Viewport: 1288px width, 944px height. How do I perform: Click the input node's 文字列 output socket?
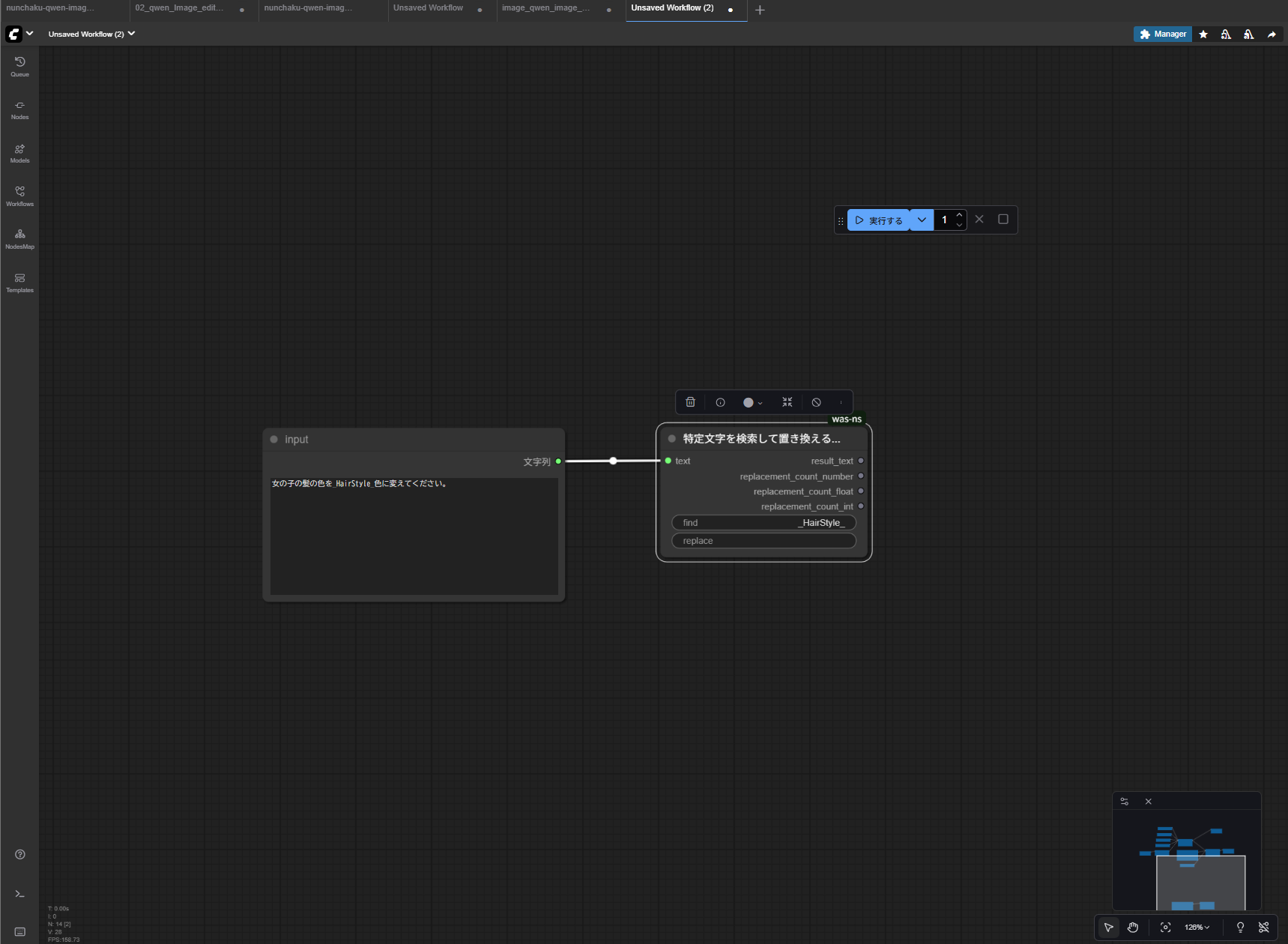tap(558, 462)
